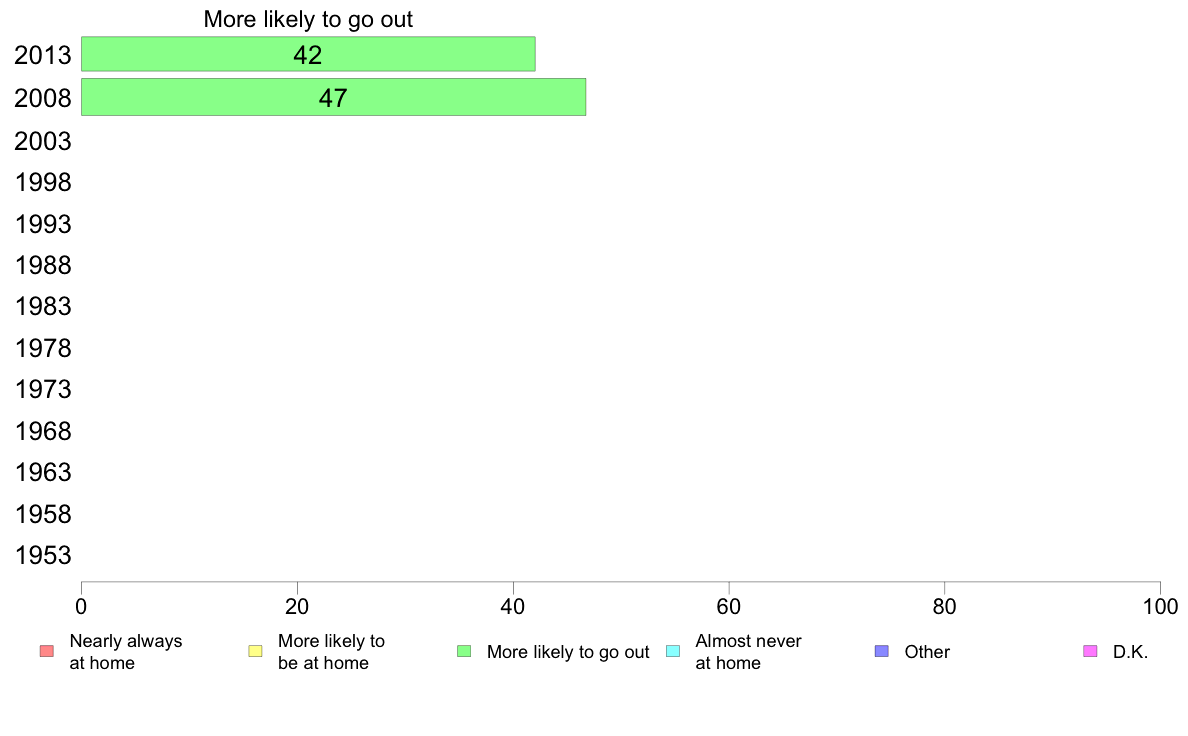The width and height of the screenshot is (1188, 736).
Task: Click the 20 tick on the axis
Action: click(x=297, y=606)
